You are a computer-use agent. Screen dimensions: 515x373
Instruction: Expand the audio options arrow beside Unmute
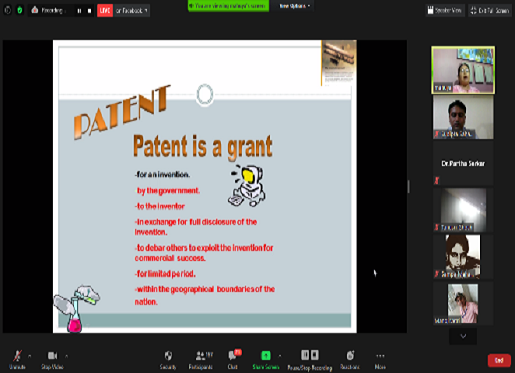pos(30,356)
